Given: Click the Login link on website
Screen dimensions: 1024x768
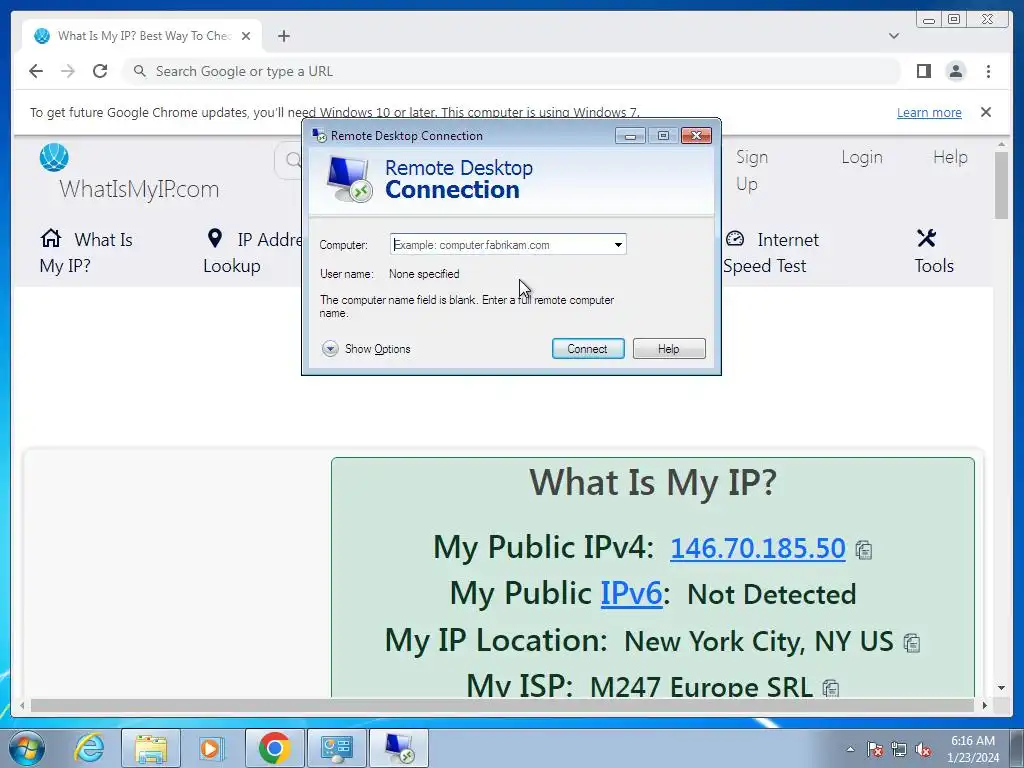Looking at the screenshot, I should point(861,157).
